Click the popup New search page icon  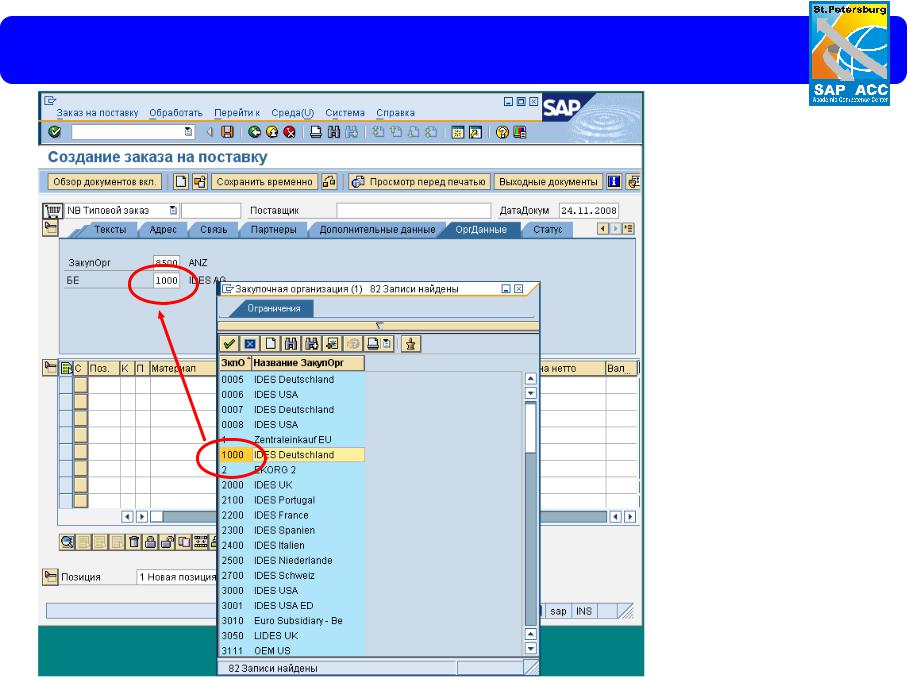click(x=270, y=344)
